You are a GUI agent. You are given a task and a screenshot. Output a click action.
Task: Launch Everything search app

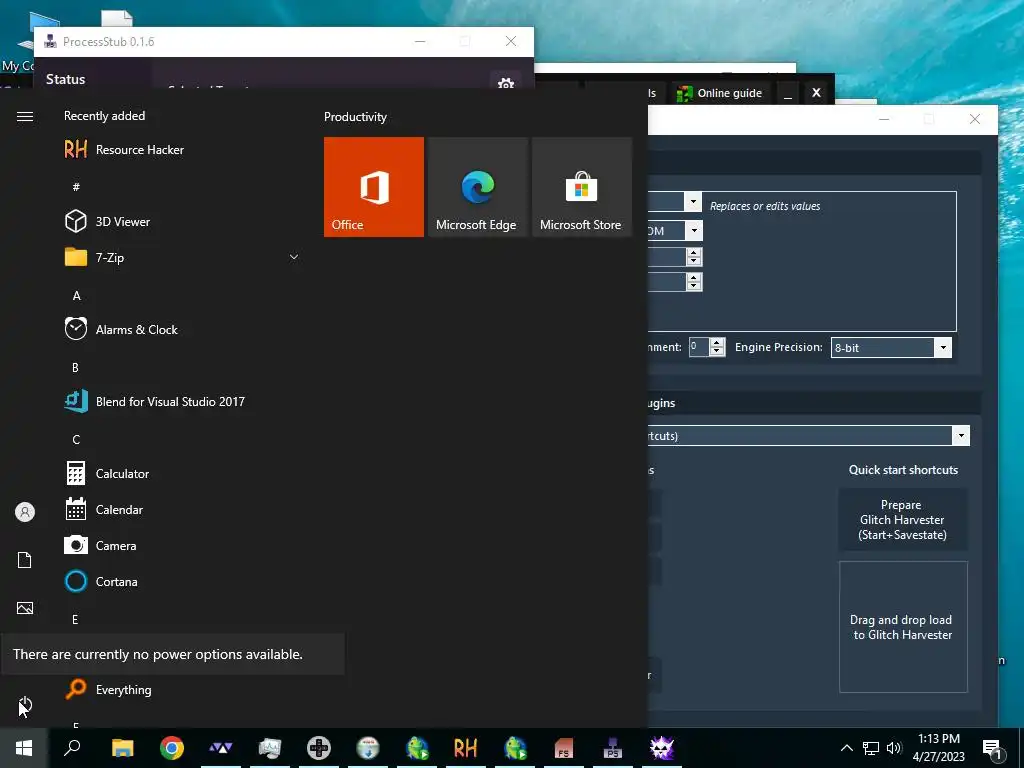[183, 690]
